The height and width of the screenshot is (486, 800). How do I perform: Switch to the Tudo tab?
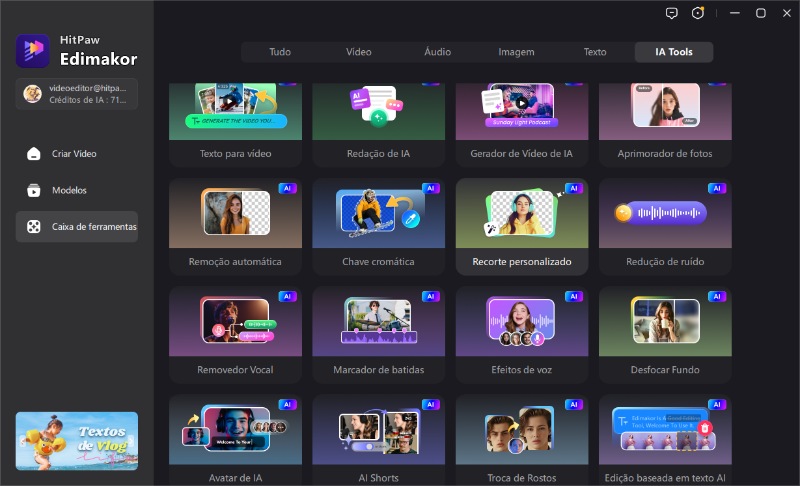pos(280,52)
